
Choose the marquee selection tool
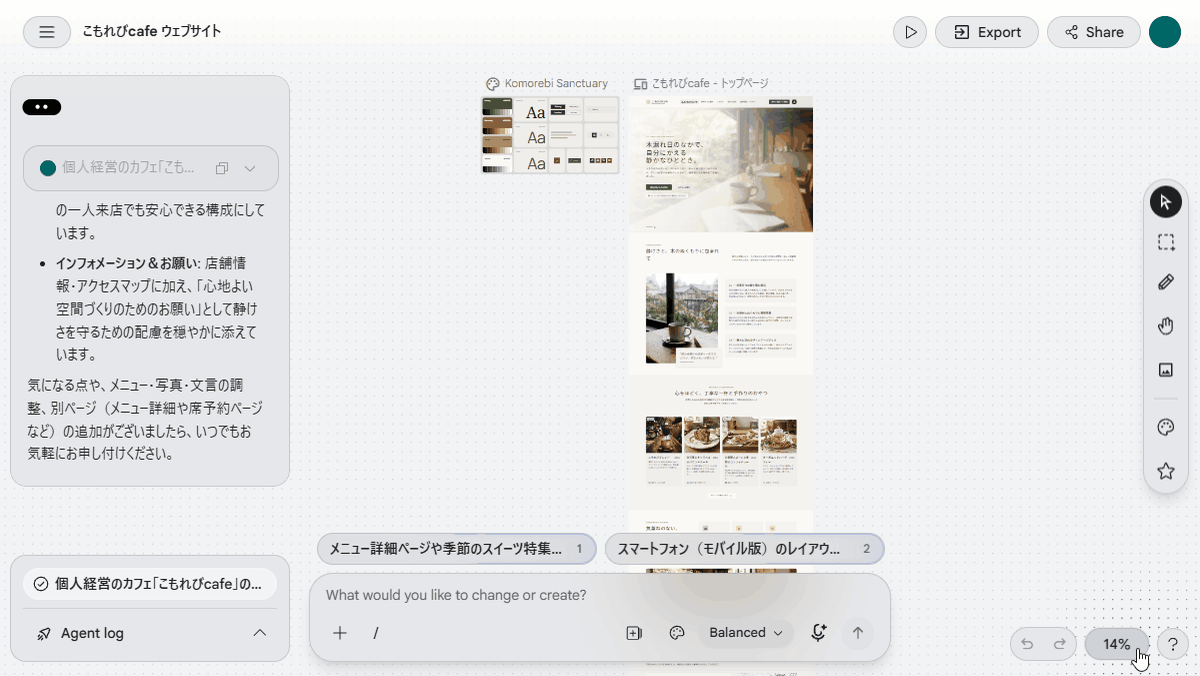(1165, 242)
